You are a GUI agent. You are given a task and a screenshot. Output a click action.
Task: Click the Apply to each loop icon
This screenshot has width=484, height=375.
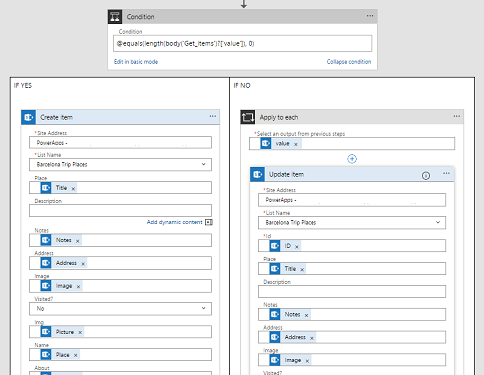point(248,117)
